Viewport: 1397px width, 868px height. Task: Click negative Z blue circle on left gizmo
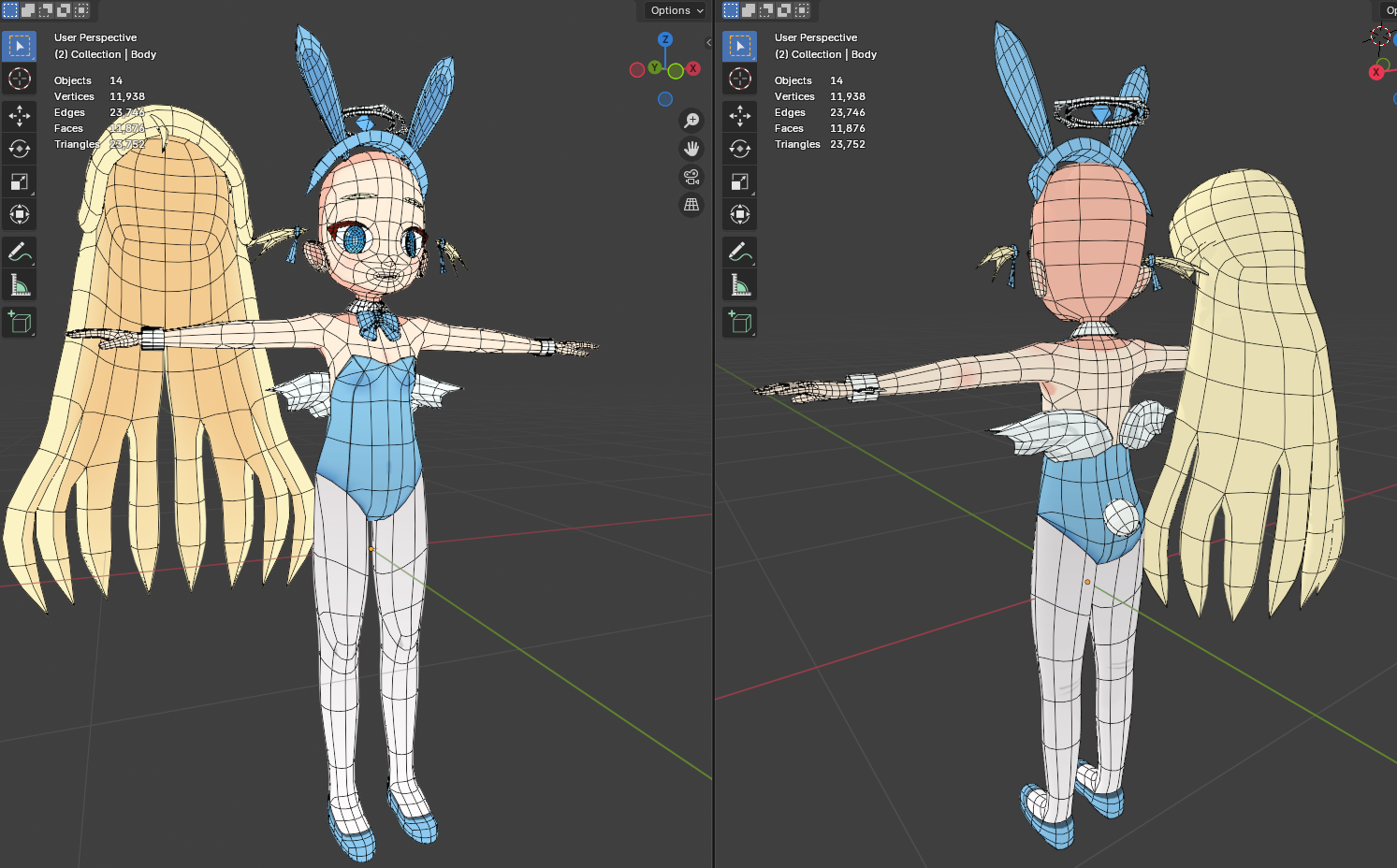pyautogui.click(x=665, y=99)
